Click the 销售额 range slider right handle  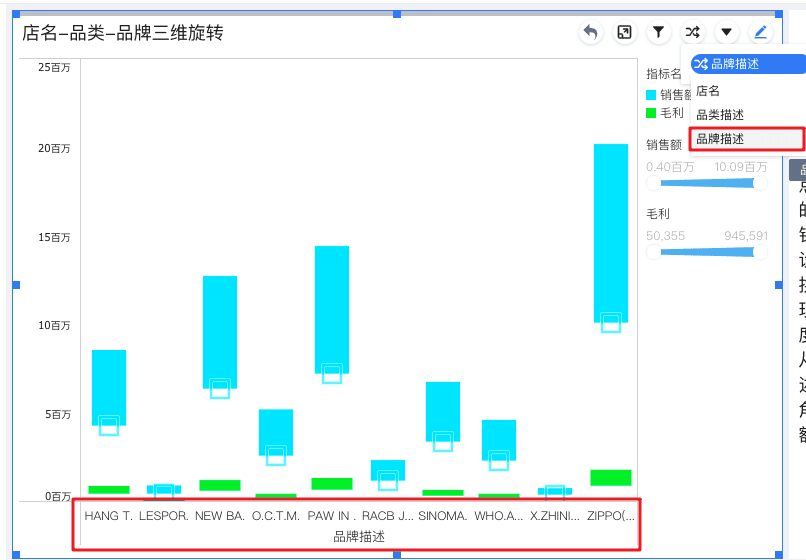[760, 183]
